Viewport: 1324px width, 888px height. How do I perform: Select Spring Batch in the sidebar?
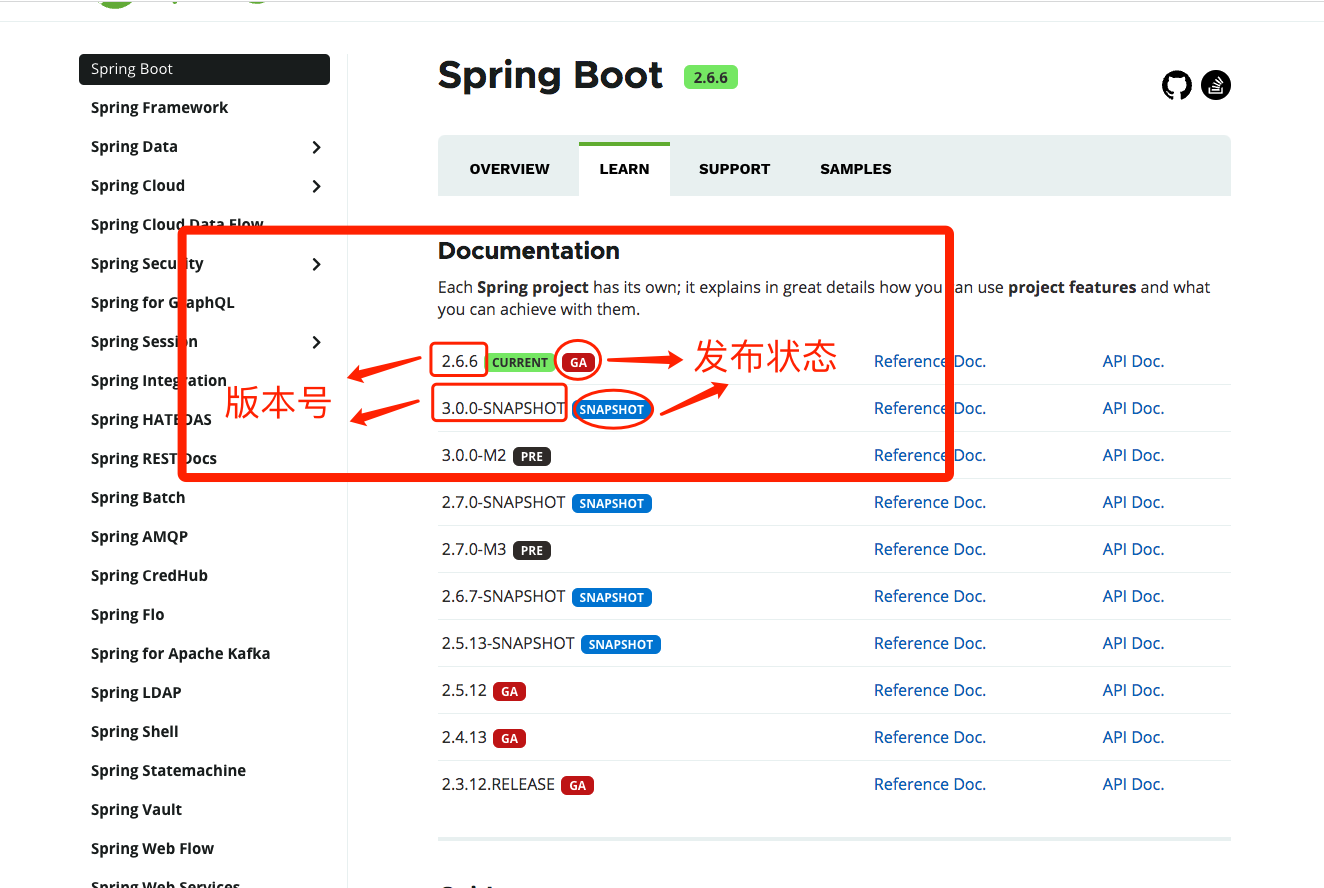coord(137,497)
